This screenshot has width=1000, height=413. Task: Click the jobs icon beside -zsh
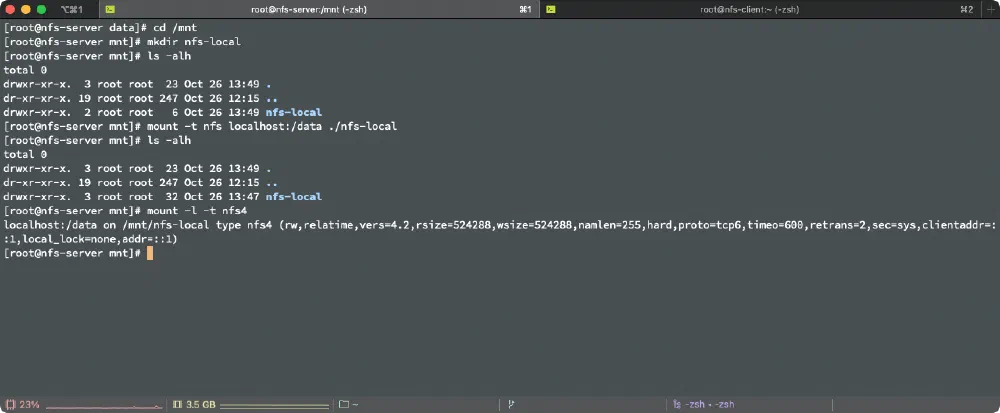(x=677, y=404)
